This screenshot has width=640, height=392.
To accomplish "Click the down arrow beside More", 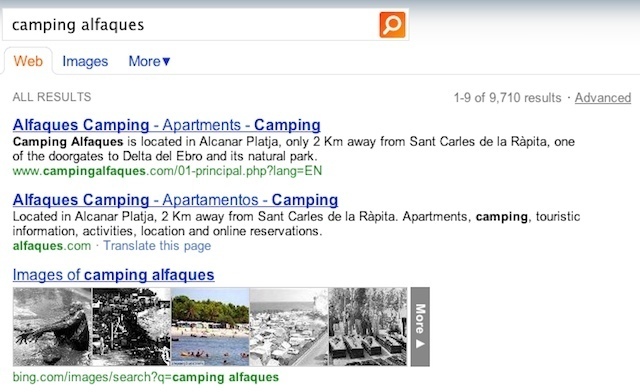I will pos(166,62).
